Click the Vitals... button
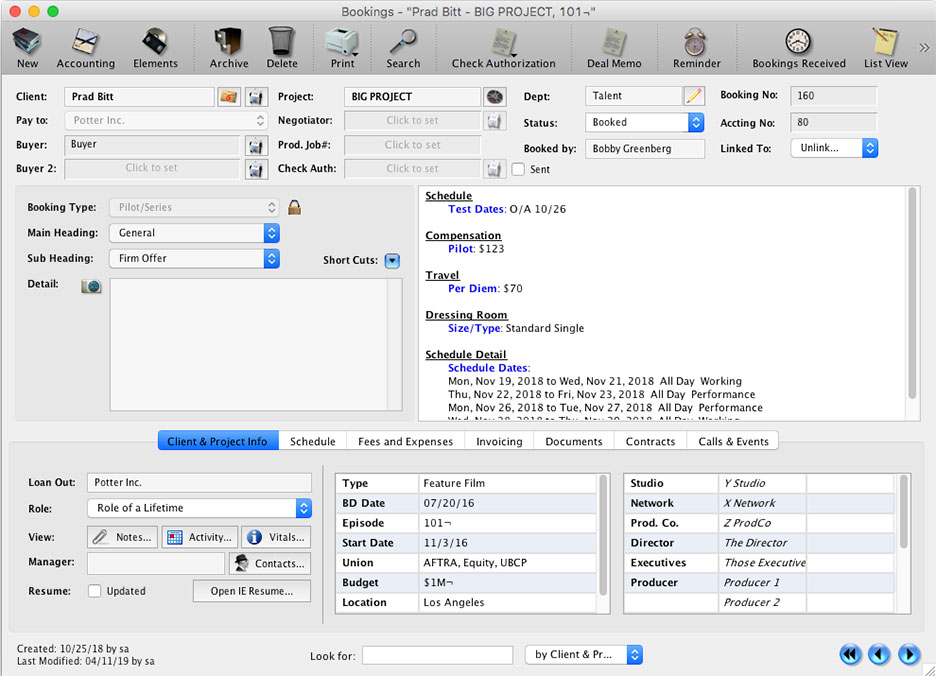Image resolution: width=936 pixels, height=676 pixels. pyautogui.click(x=276, y=537)
